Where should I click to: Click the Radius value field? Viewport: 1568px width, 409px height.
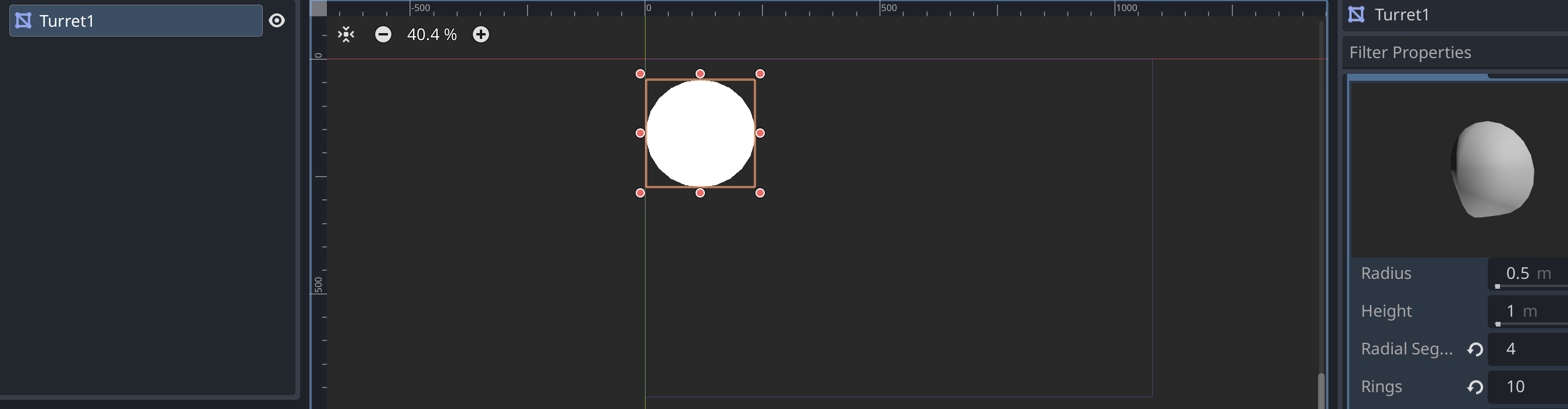(x=1527, y=274)
